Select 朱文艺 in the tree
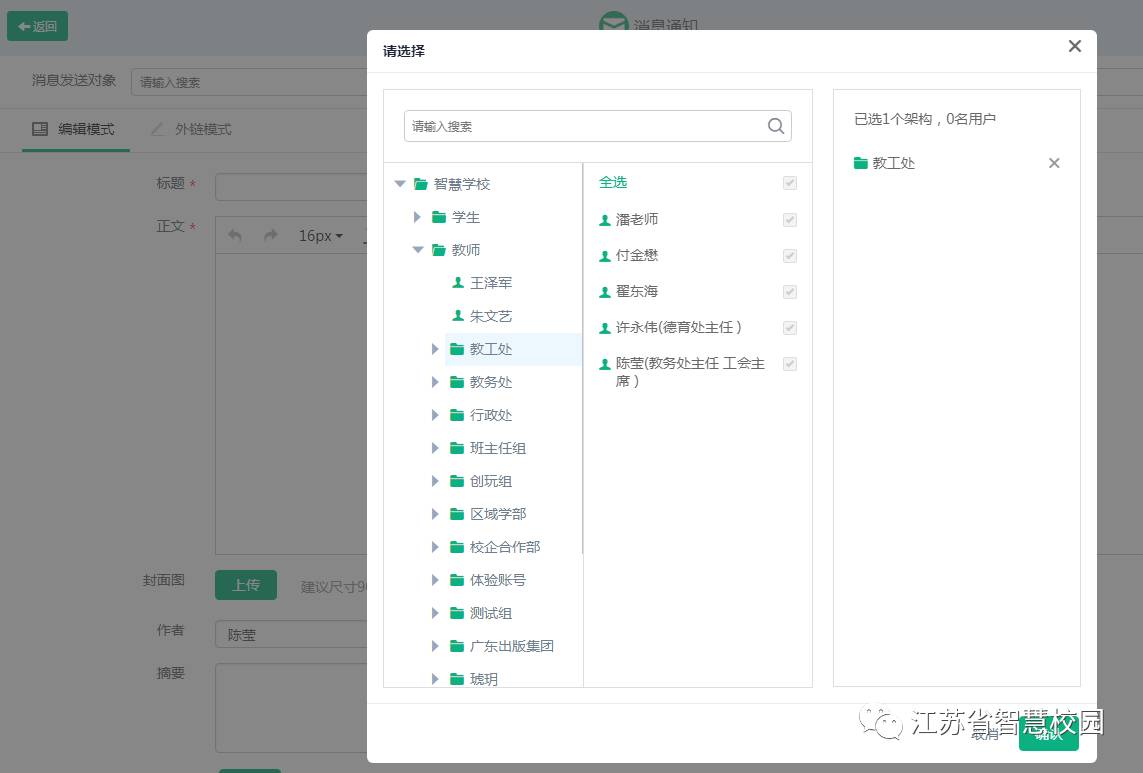This screenshot has width=1143, height=773. 491,316
